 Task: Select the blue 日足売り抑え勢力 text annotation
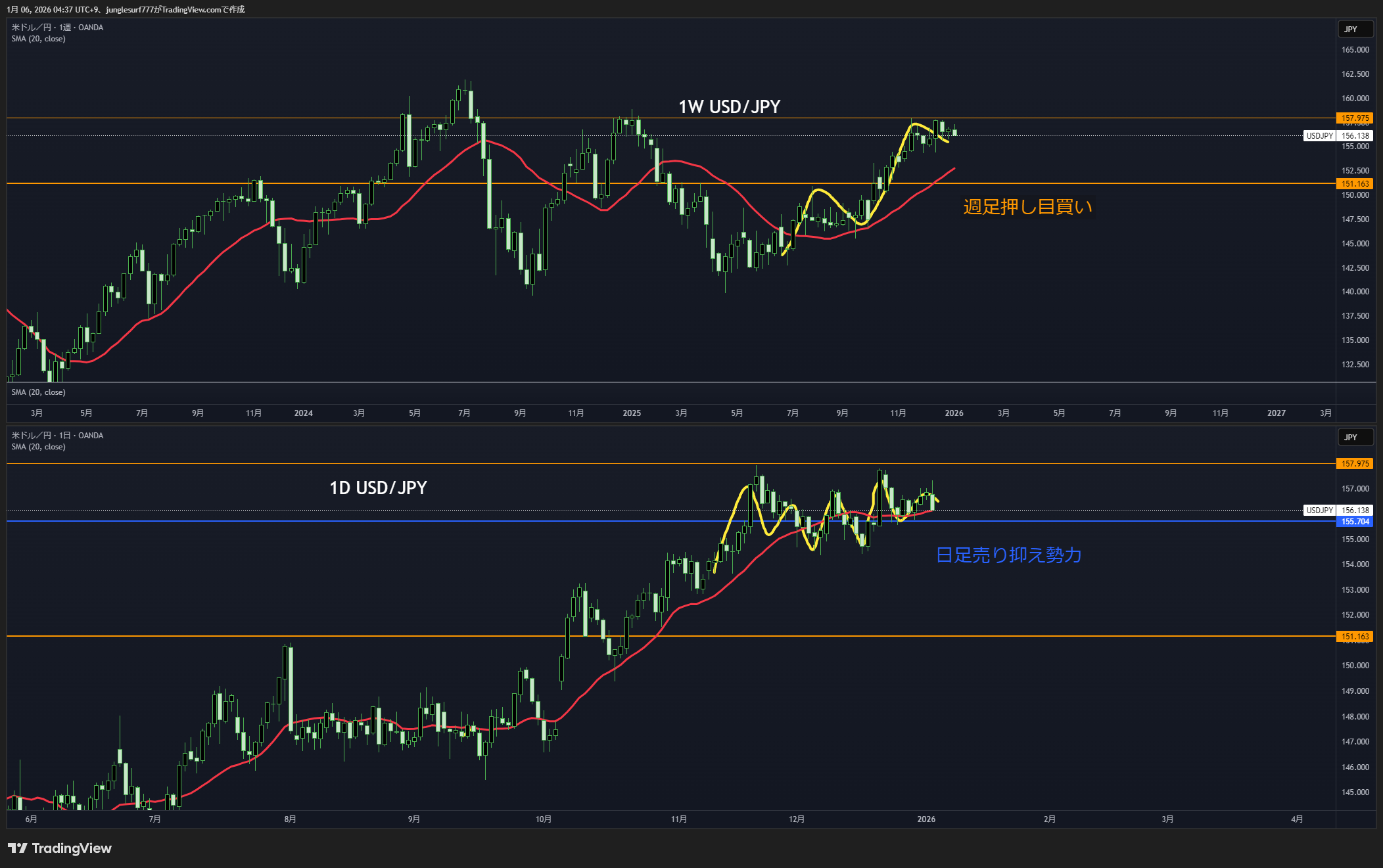1008,555
